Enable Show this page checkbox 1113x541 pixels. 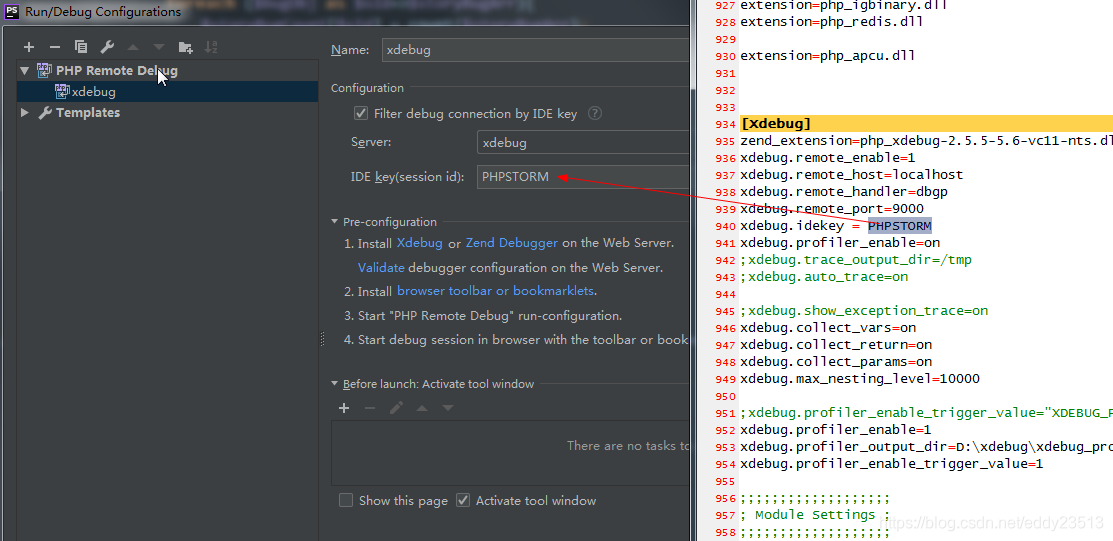pyautogui.click(x=346, y=501)
